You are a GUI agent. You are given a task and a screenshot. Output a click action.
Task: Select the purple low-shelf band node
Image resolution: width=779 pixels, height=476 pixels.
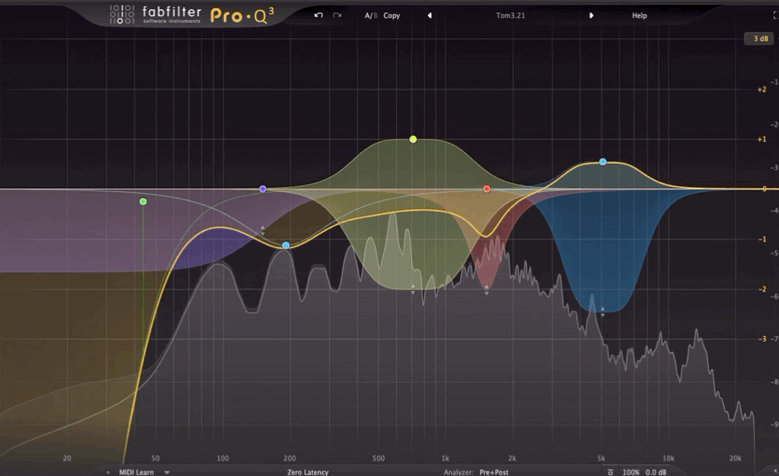(x=263, y=189)
